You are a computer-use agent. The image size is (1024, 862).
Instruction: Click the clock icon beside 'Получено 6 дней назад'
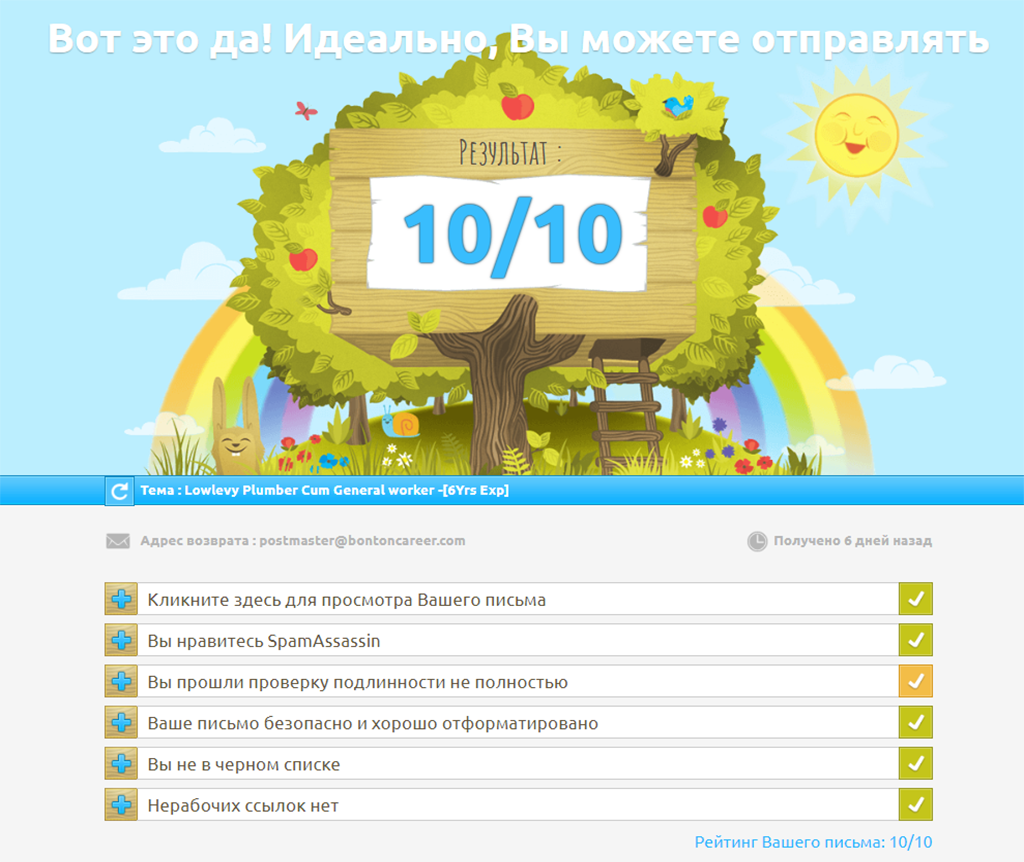[757, 539]
